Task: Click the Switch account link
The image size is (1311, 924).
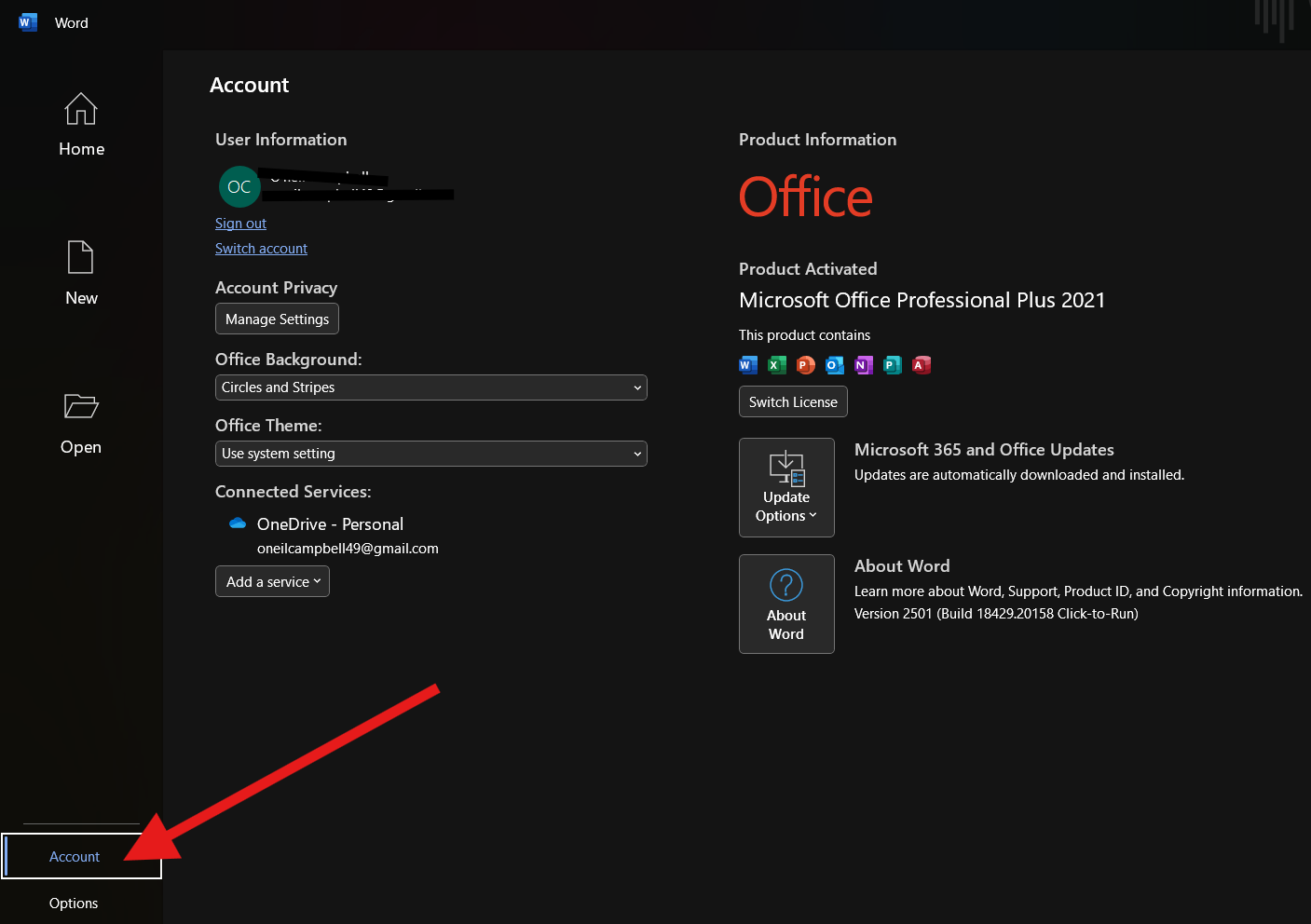Action: pyautogui.click(x=261, y=249)
